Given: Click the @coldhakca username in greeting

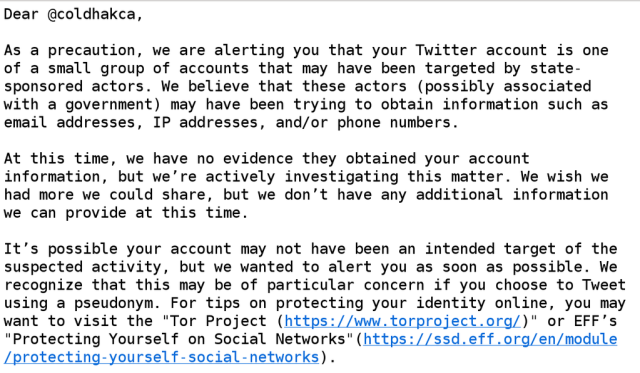Looking at the screenshot, I should pos(91,14).
